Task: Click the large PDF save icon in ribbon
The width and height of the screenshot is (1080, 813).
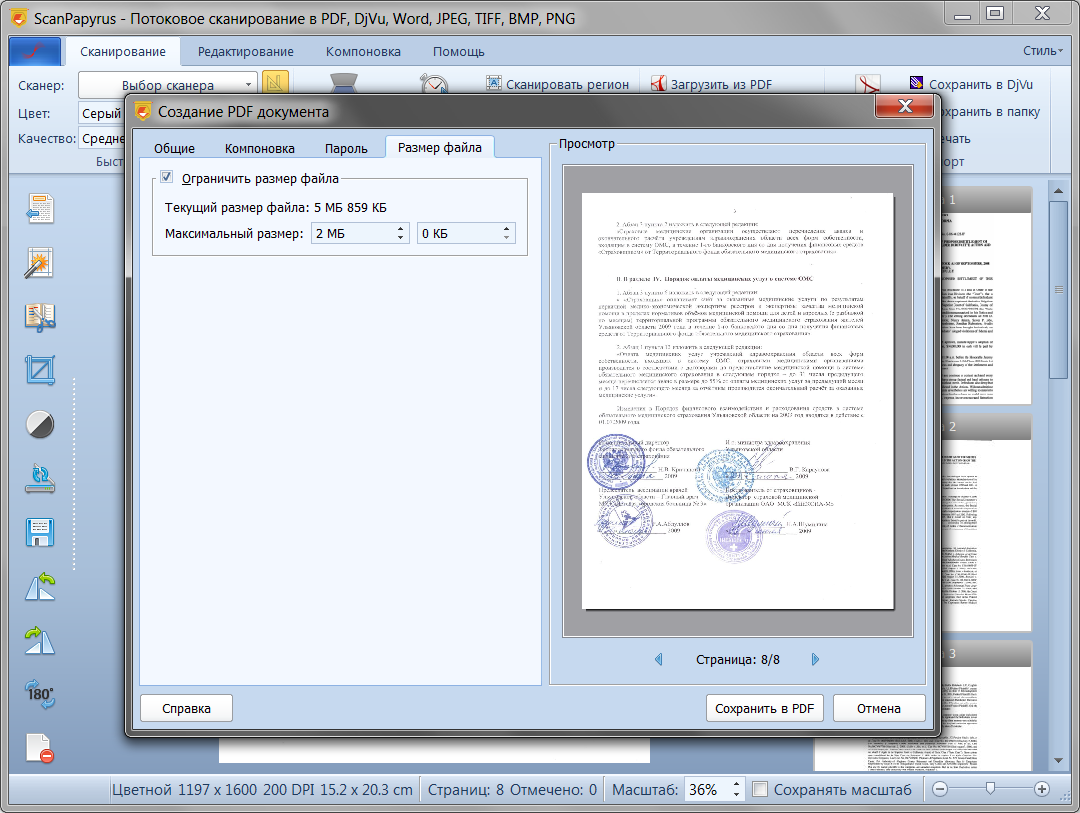Action: [869, 84]
